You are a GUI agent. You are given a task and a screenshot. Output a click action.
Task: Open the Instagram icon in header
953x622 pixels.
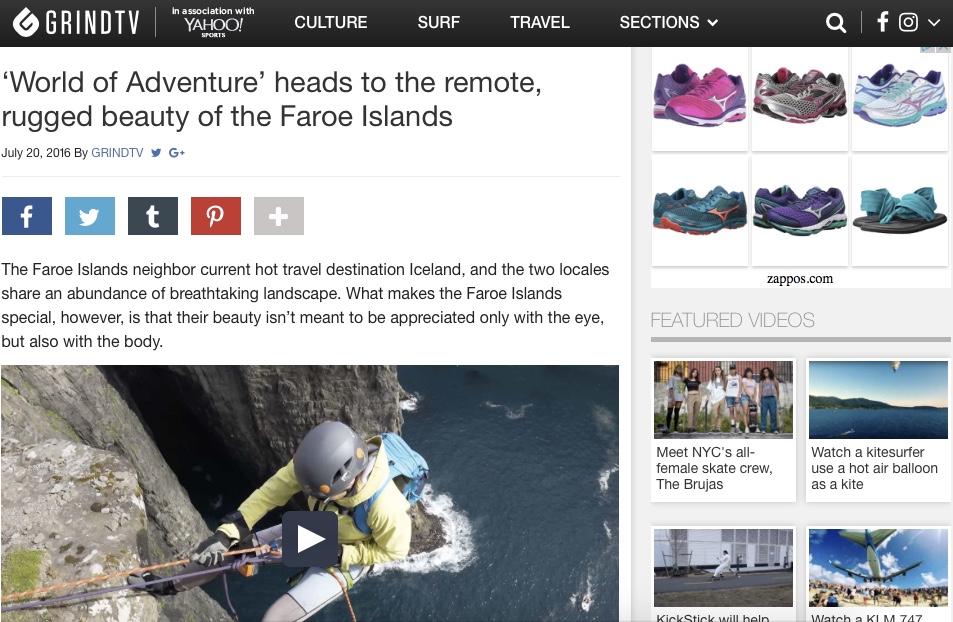click(x=908, y=22)
